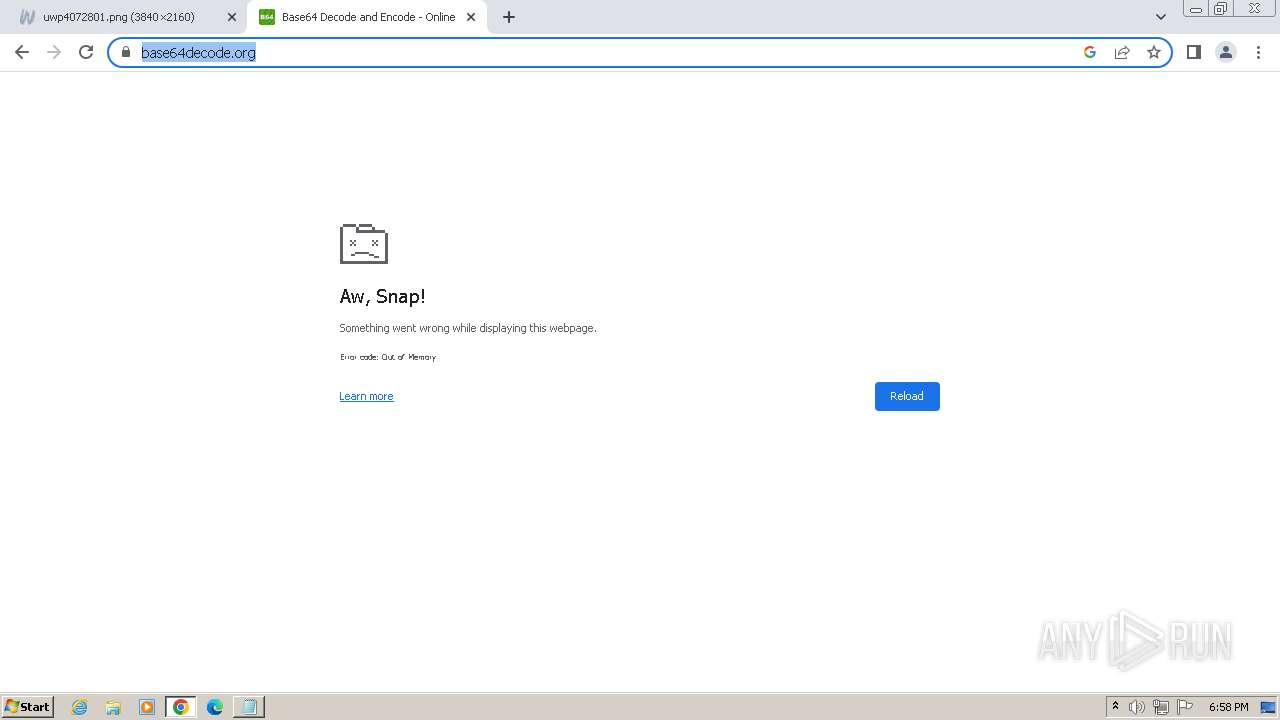Click the blue Reload button
The image size is (1280, 720).
coord(907,396)
